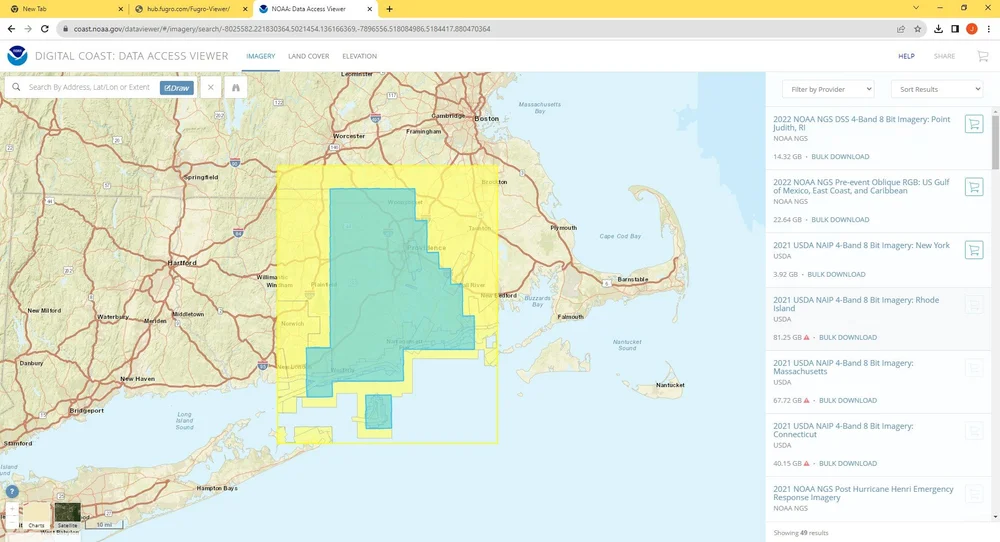Open 2022 Pre-event Oblique RGB result title
Image resolution: width=1000 pixels, height=542 pixels.
pyautogui.click(x=862, y=186)
